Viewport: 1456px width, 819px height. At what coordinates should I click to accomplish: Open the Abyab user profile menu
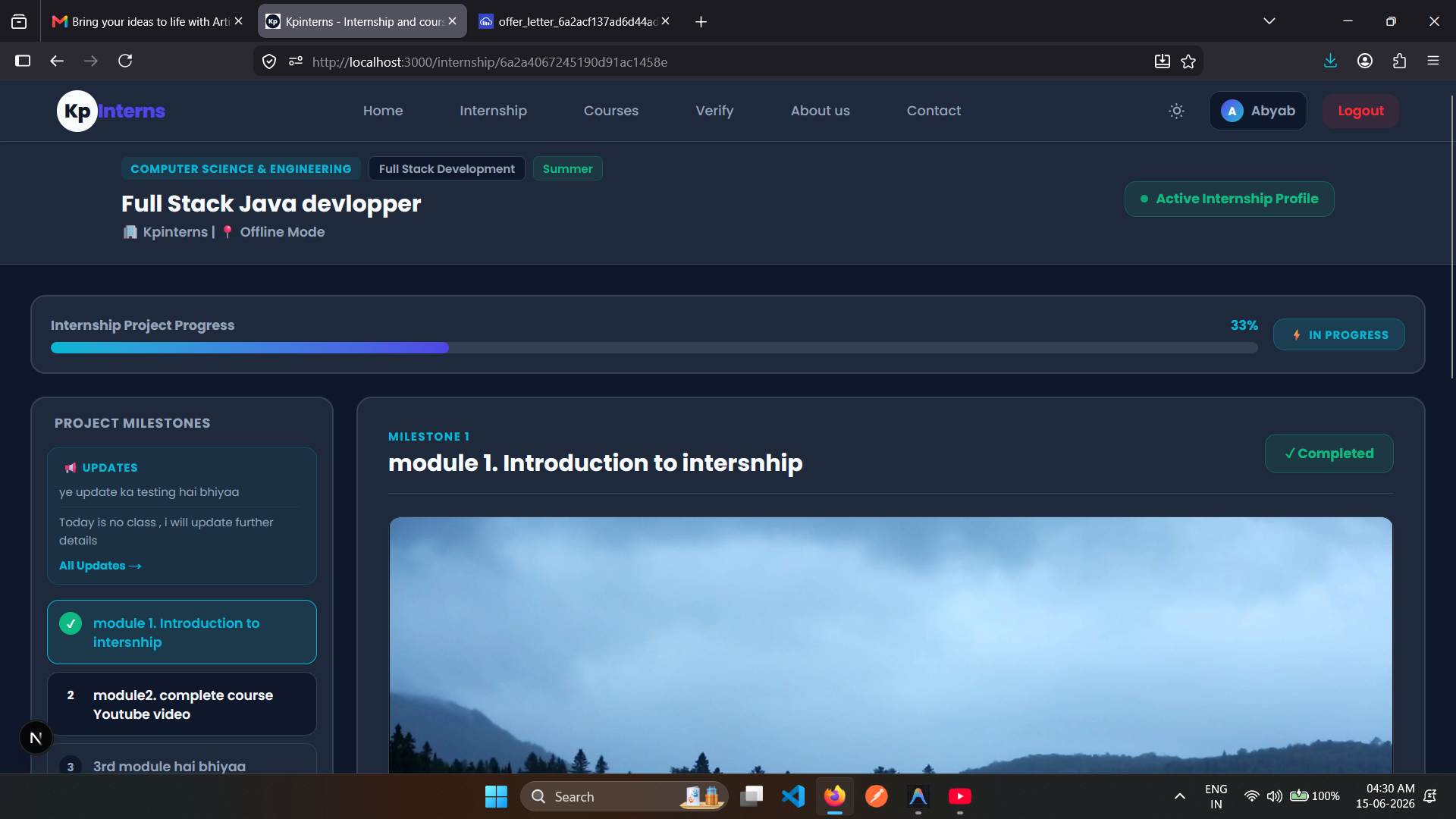point(1257,111)
